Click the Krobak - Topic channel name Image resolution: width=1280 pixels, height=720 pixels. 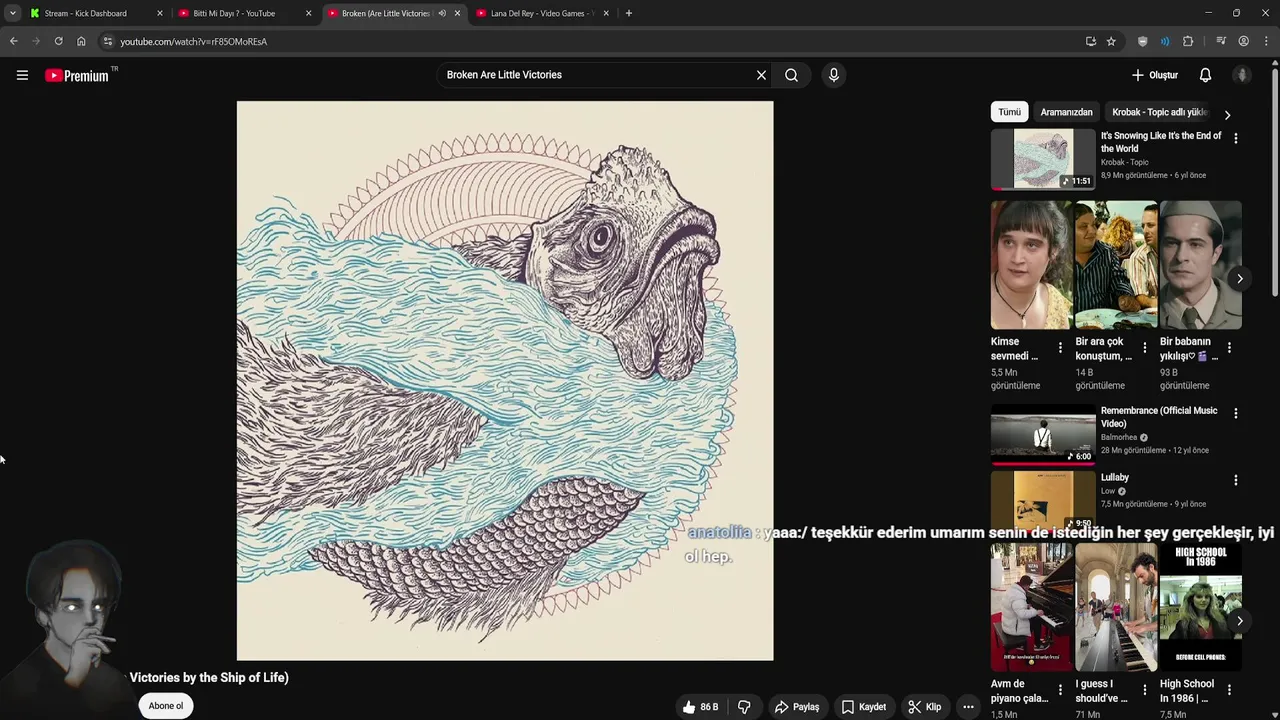pos(1125,162)
